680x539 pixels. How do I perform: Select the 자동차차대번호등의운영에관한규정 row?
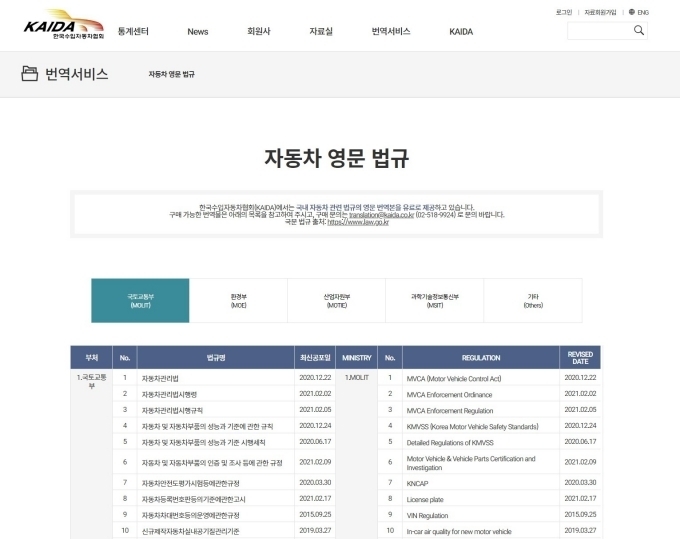(x=190, y=516)
